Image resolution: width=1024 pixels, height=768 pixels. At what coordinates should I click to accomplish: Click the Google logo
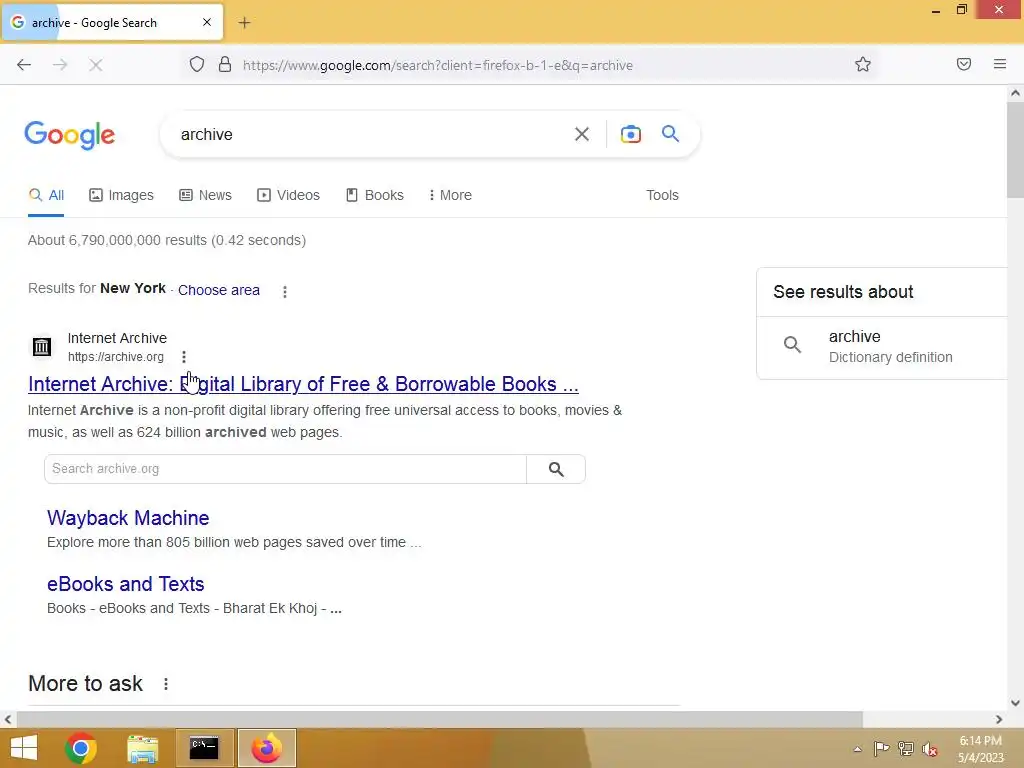pos(70,135)
